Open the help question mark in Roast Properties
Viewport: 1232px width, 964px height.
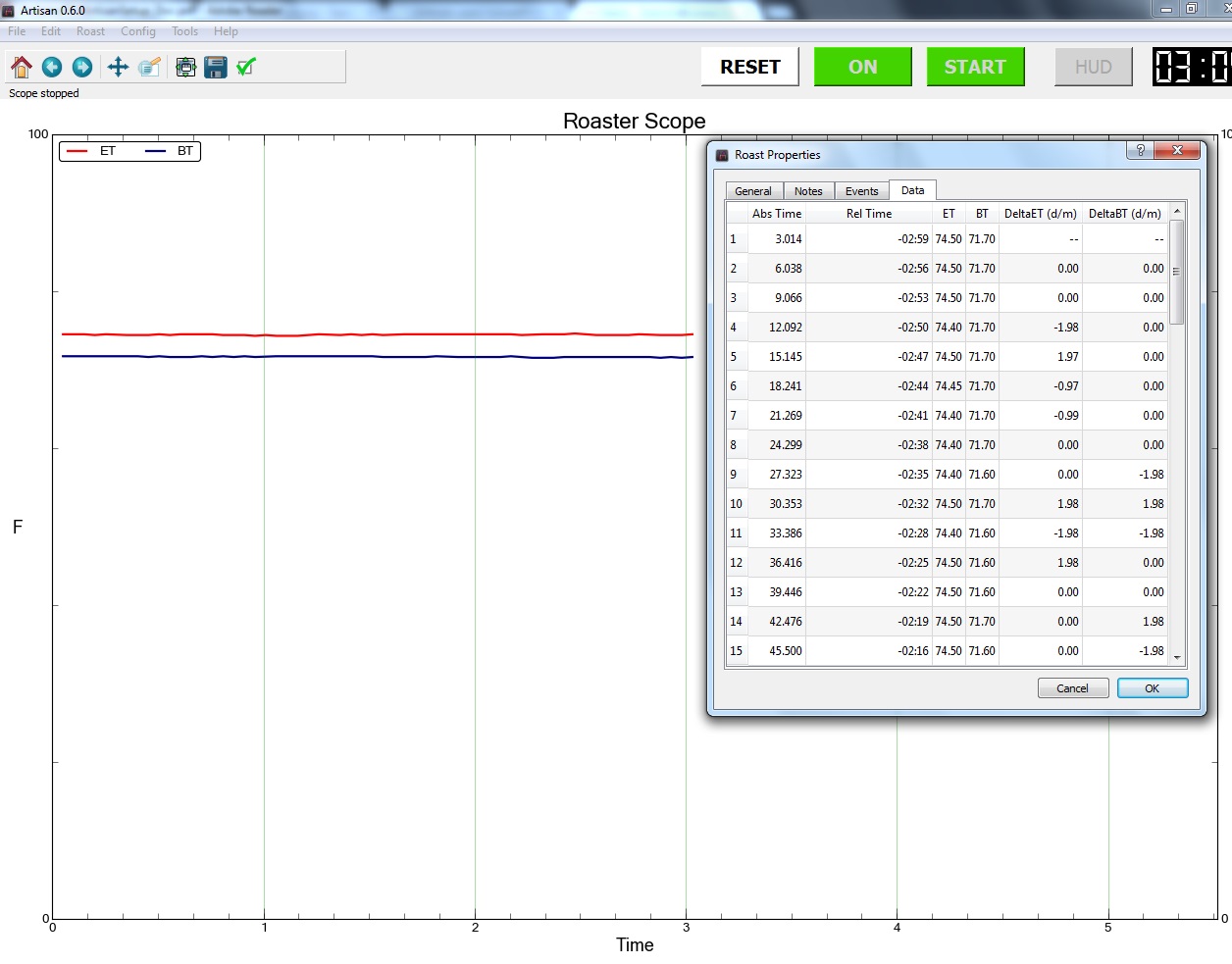click(x=1140, y=150)
